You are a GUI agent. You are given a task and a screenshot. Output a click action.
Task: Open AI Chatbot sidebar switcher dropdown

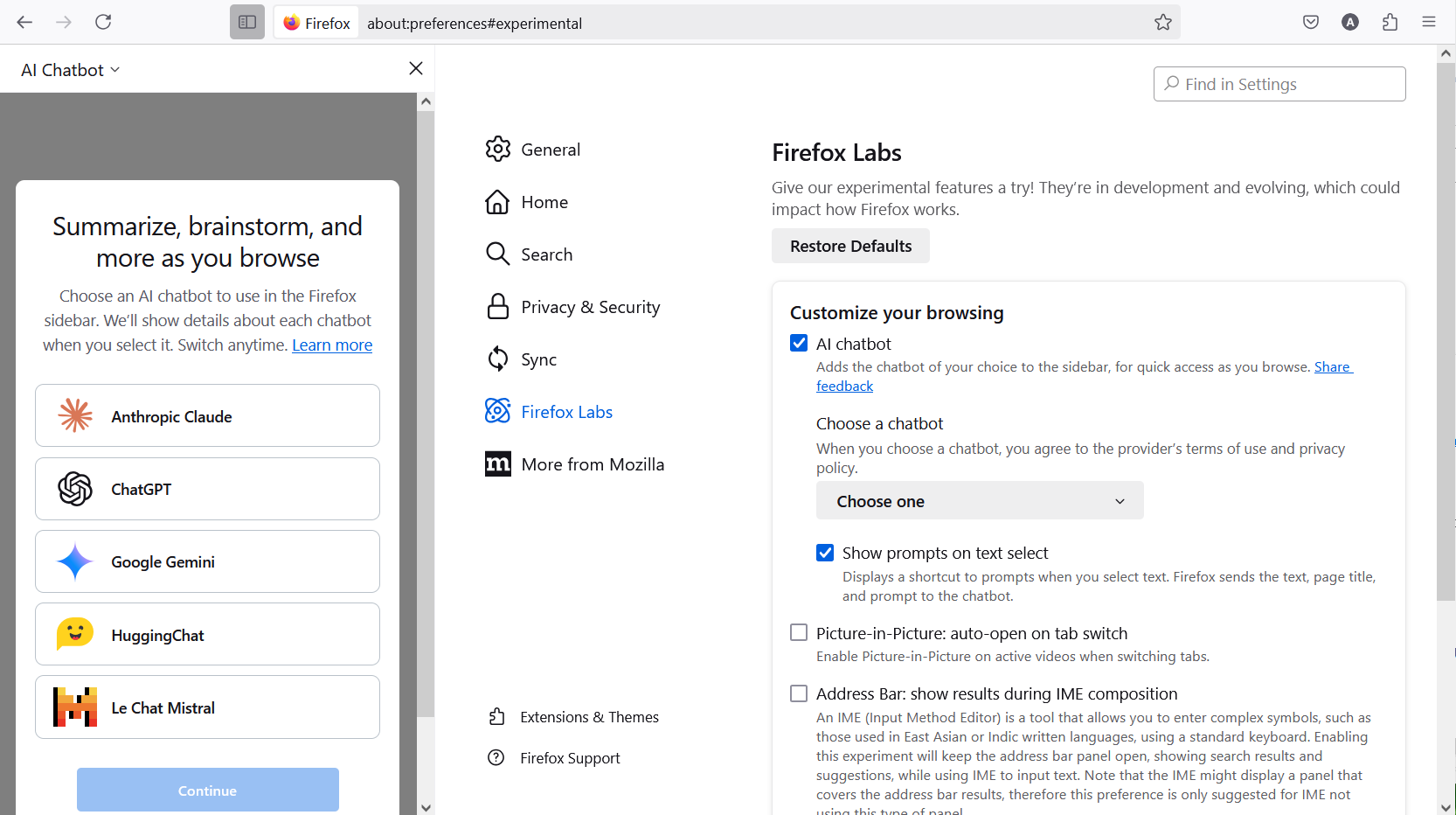(x=71, y=70)
